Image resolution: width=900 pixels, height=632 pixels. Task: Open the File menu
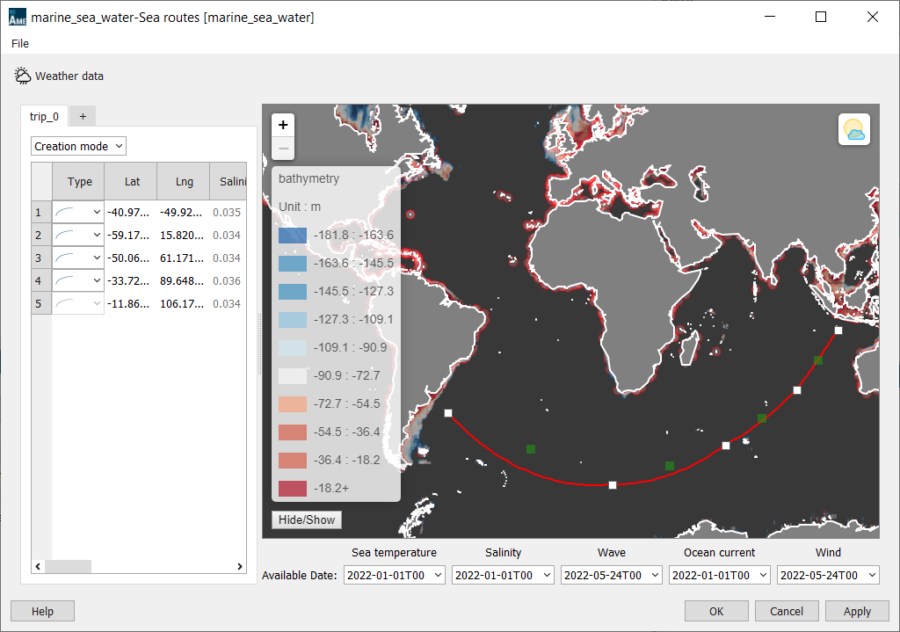(19, 44)
